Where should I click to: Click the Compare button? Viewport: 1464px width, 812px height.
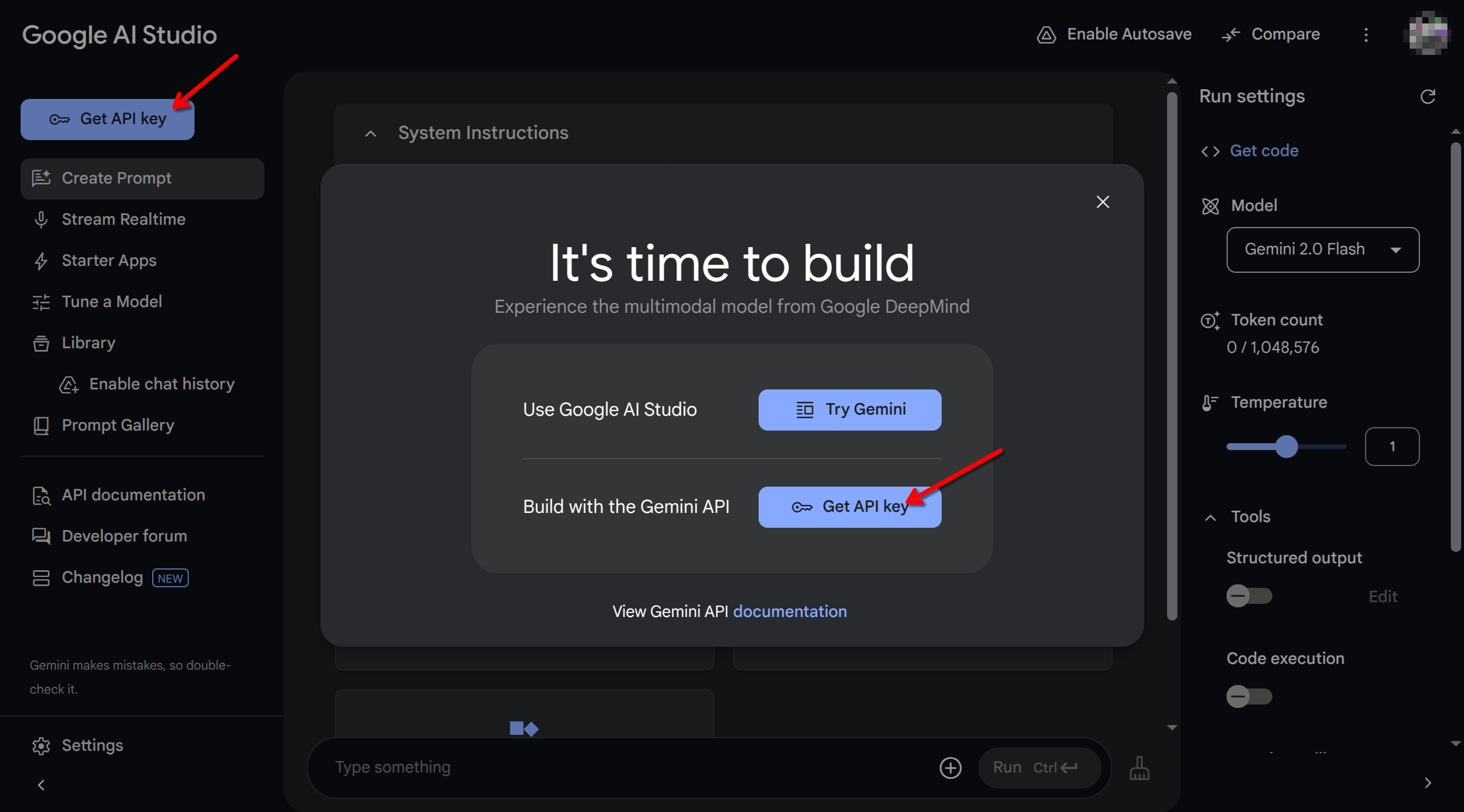tap(1271, 34)
